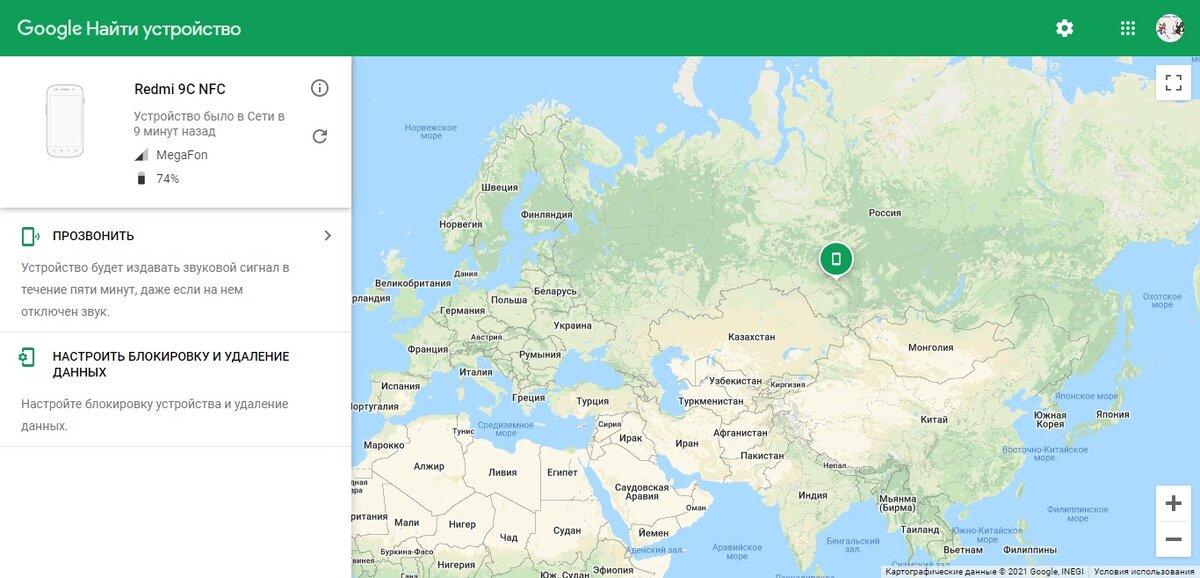Click the Судан label on the map
Viewport: 1200px width, 578px height.
pos(566,530)
